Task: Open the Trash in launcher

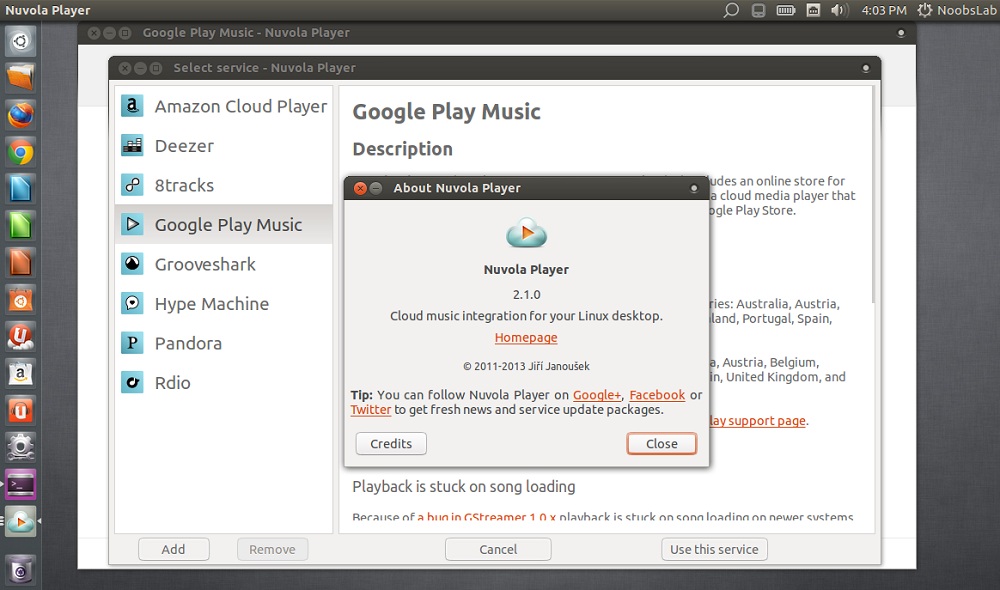Action: click(x=20, y=570)
